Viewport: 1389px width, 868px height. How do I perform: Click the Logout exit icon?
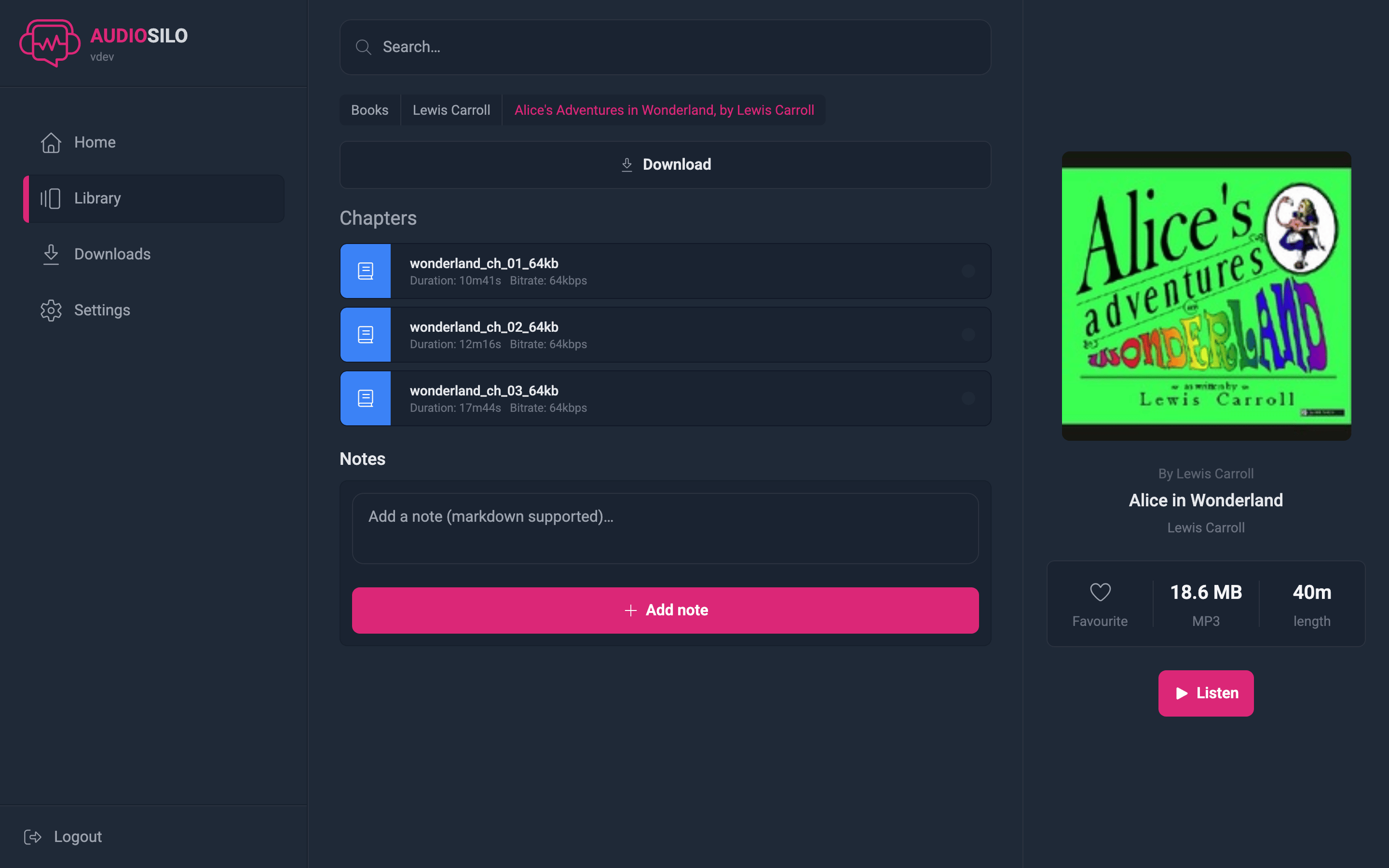coord(33,837)
